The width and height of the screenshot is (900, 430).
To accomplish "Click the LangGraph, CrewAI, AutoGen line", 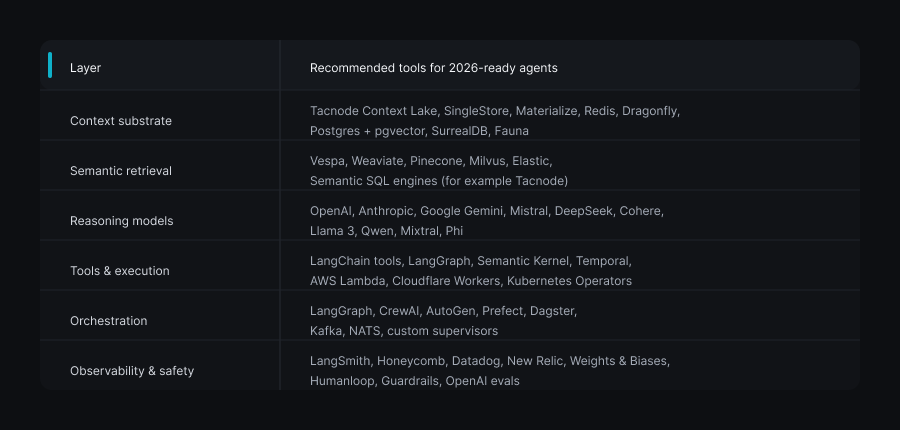I will tap(443, 311).
